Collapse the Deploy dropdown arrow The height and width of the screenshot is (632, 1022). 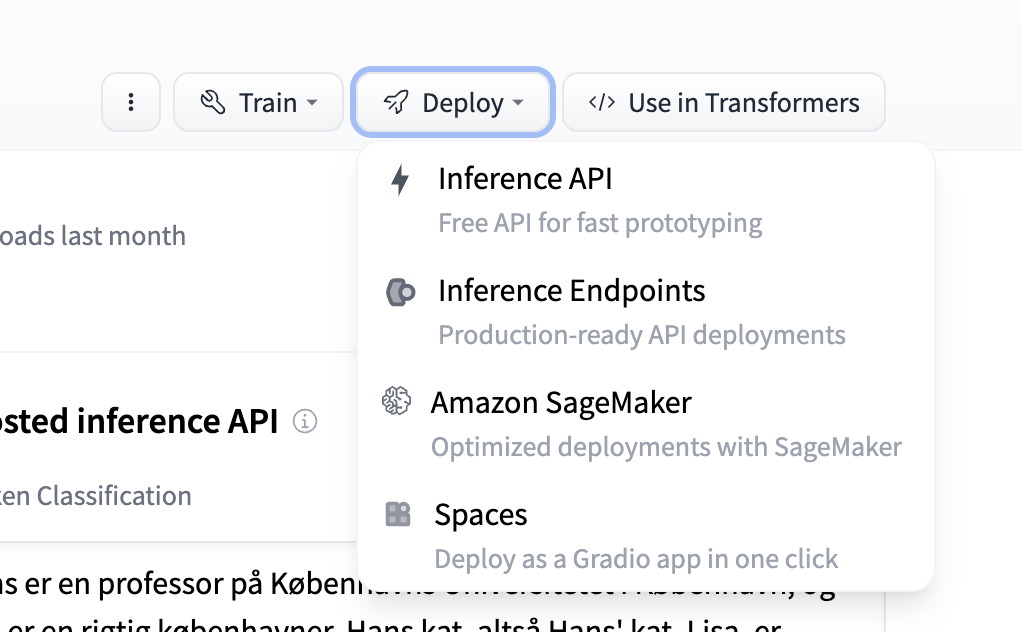518,103
